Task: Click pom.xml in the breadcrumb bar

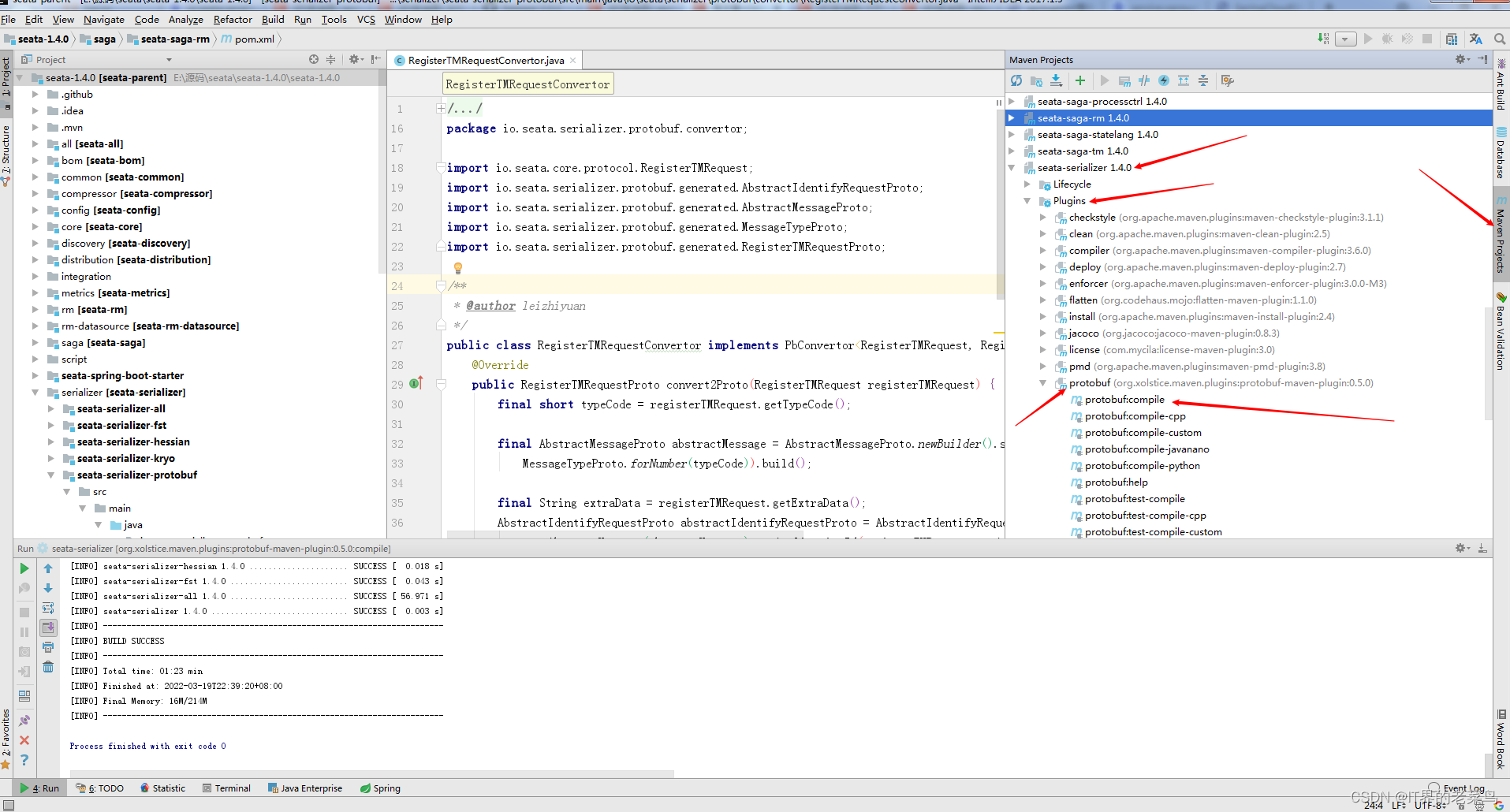Action: point(254,39)
